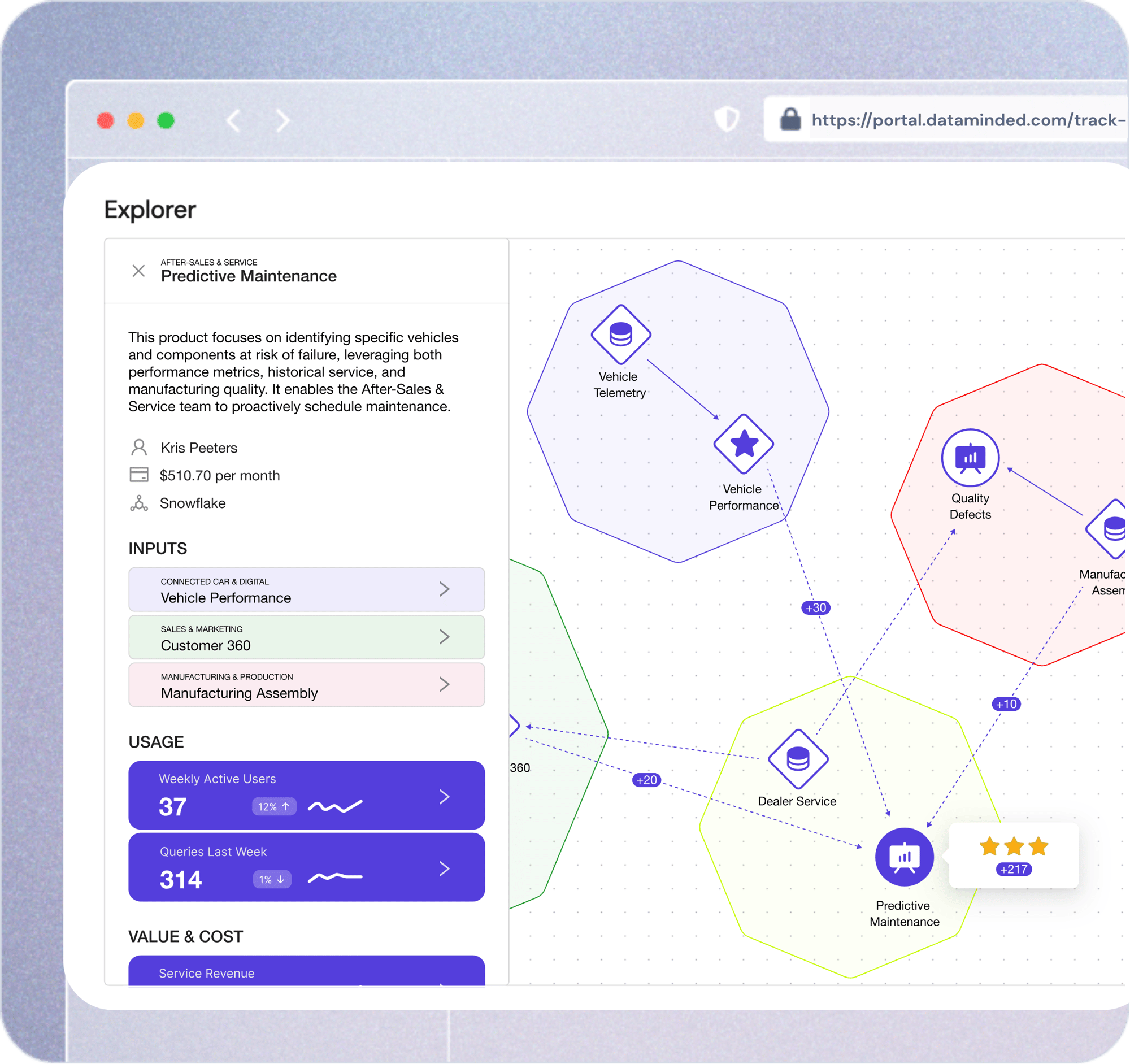Click the +20 edge count badge

646,780
